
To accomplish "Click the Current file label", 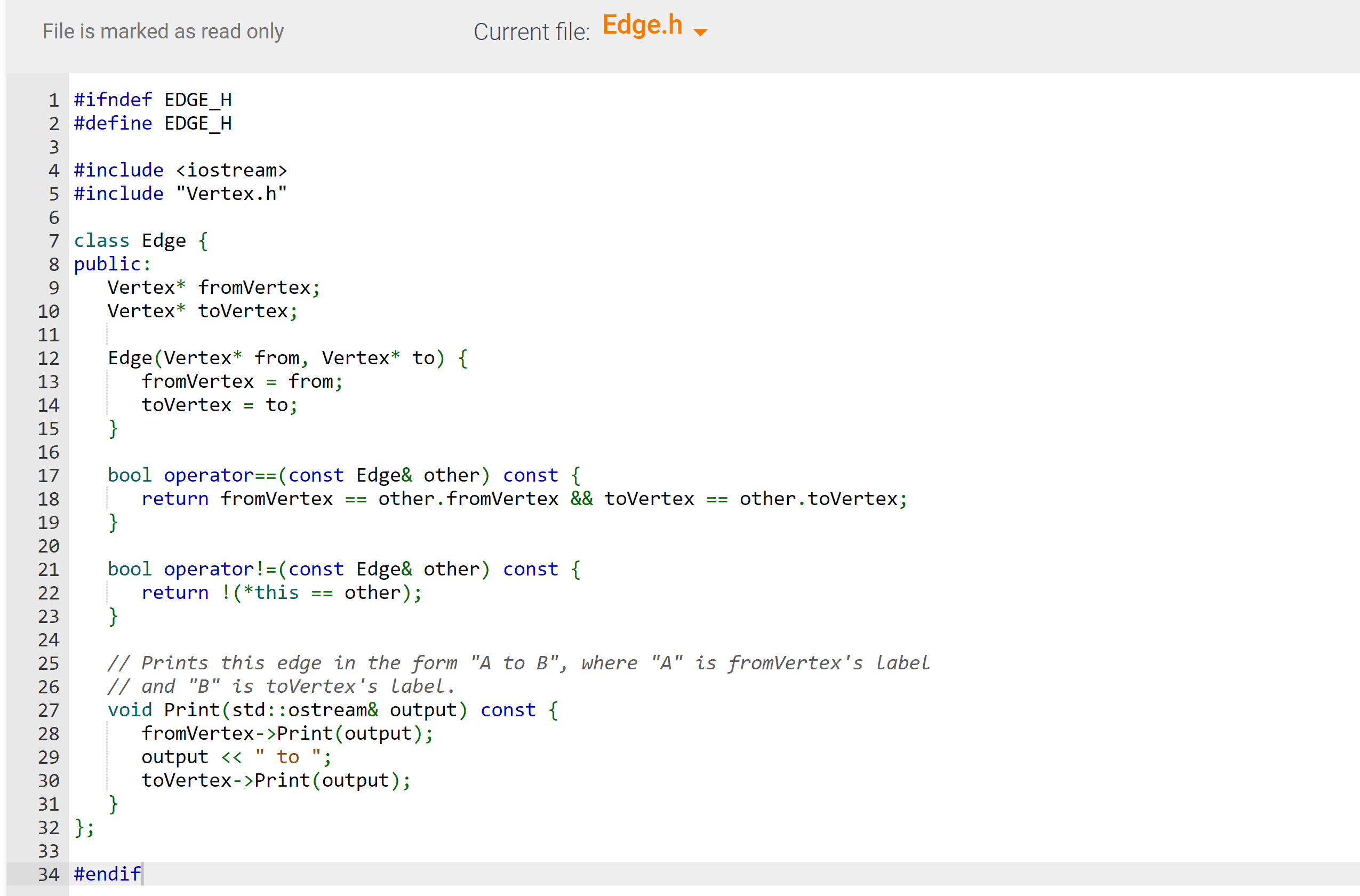I will (531, 31).
